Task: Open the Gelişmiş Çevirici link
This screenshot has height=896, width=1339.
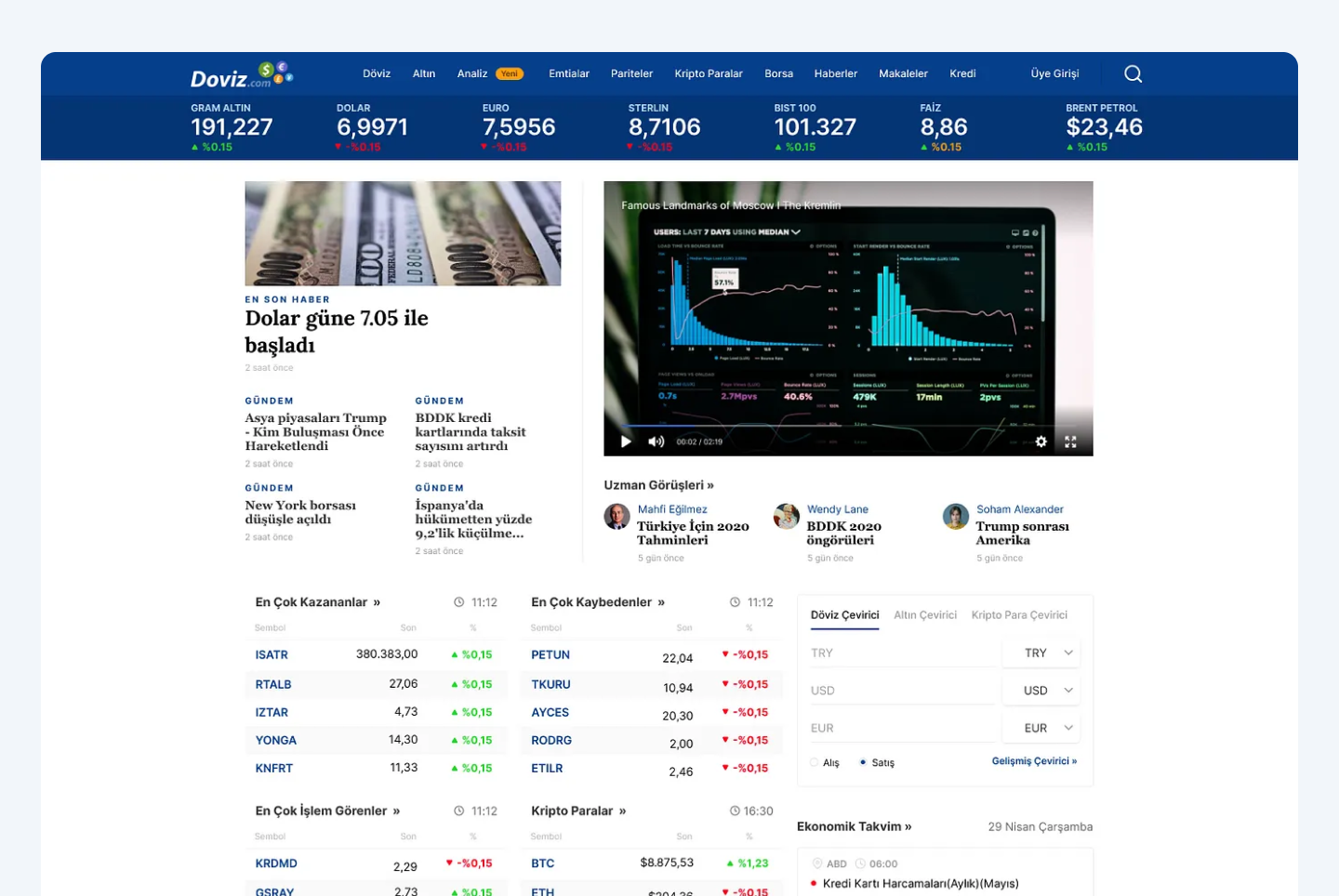Action: pos(1033,761)
